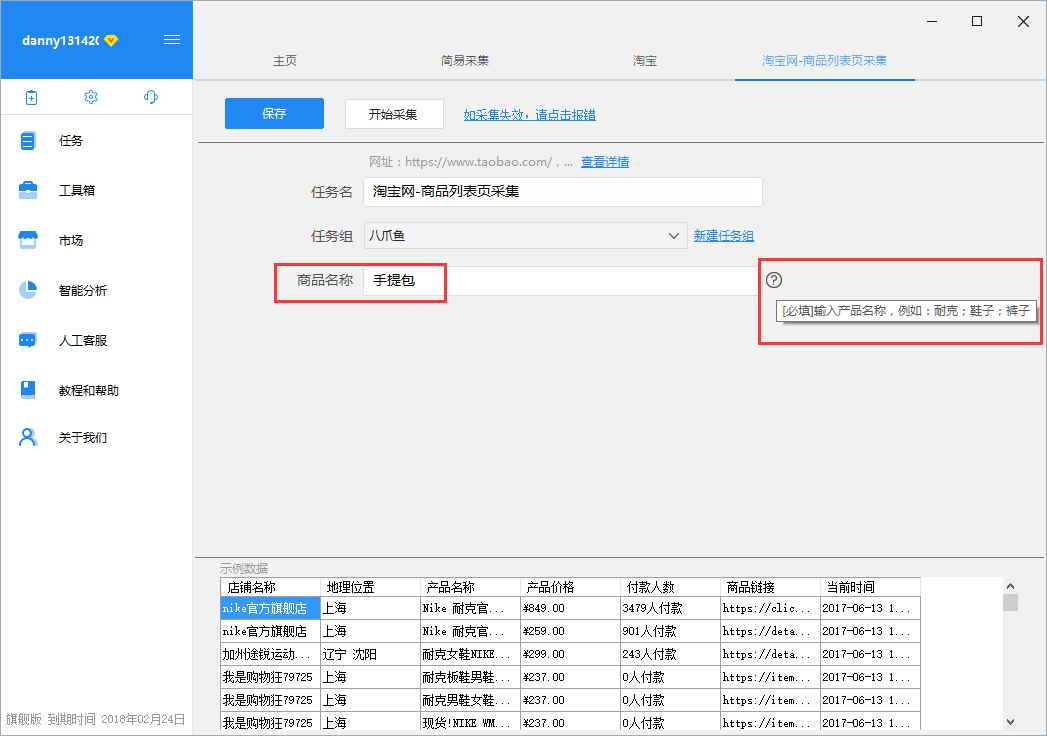Open settings with the gear icon
Viewport: 1047px width, 736px height.
(91, 97)
